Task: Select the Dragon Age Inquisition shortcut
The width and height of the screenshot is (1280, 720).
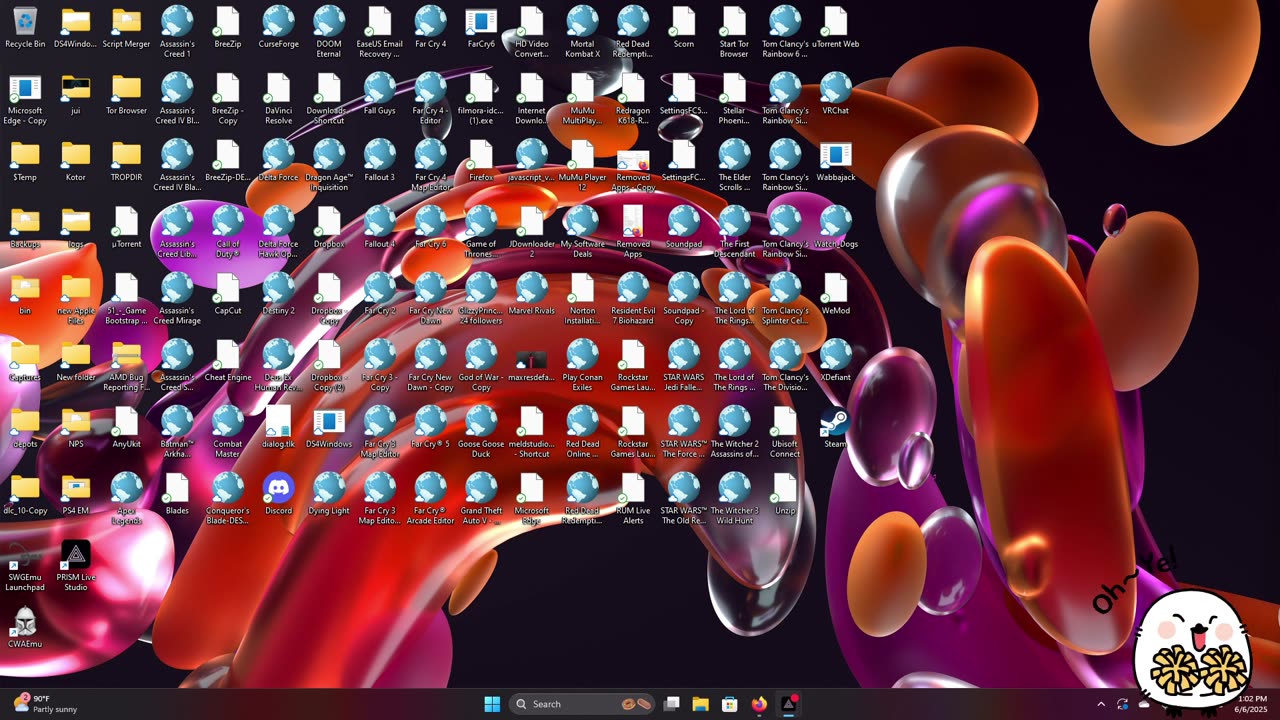Action: (329, 167)
